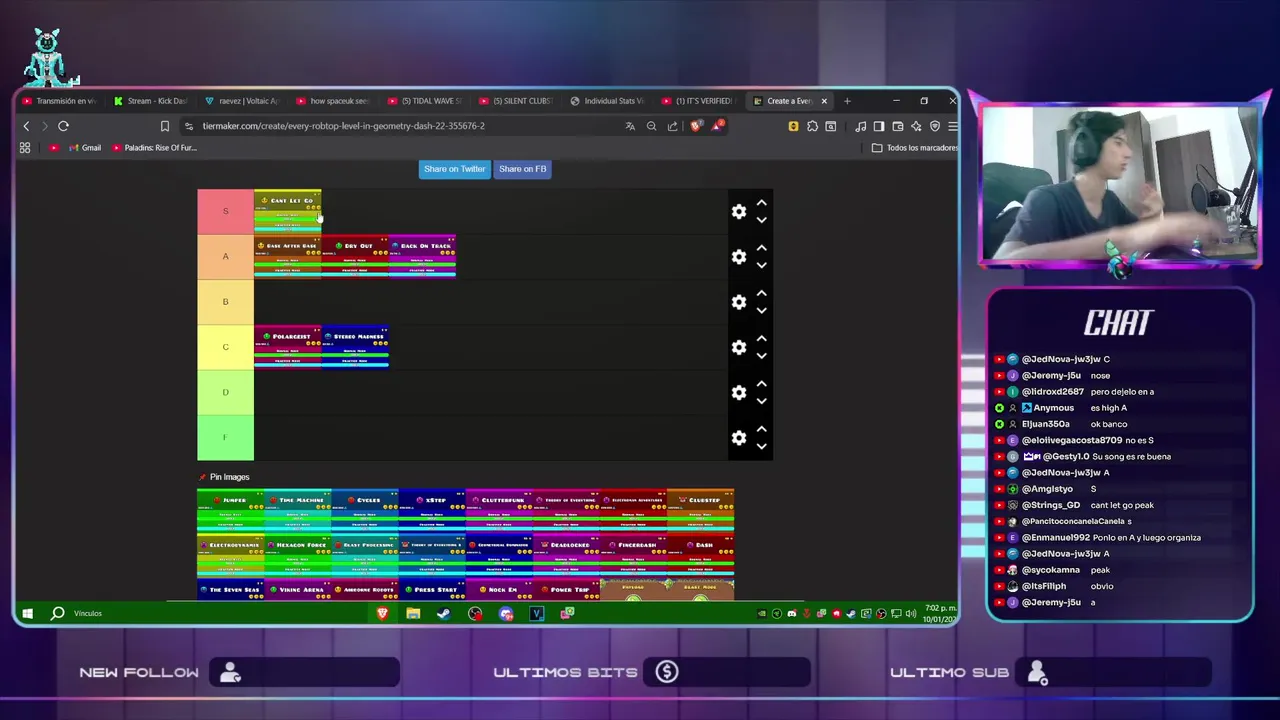Select the Polargeist level card

[288, 347]
